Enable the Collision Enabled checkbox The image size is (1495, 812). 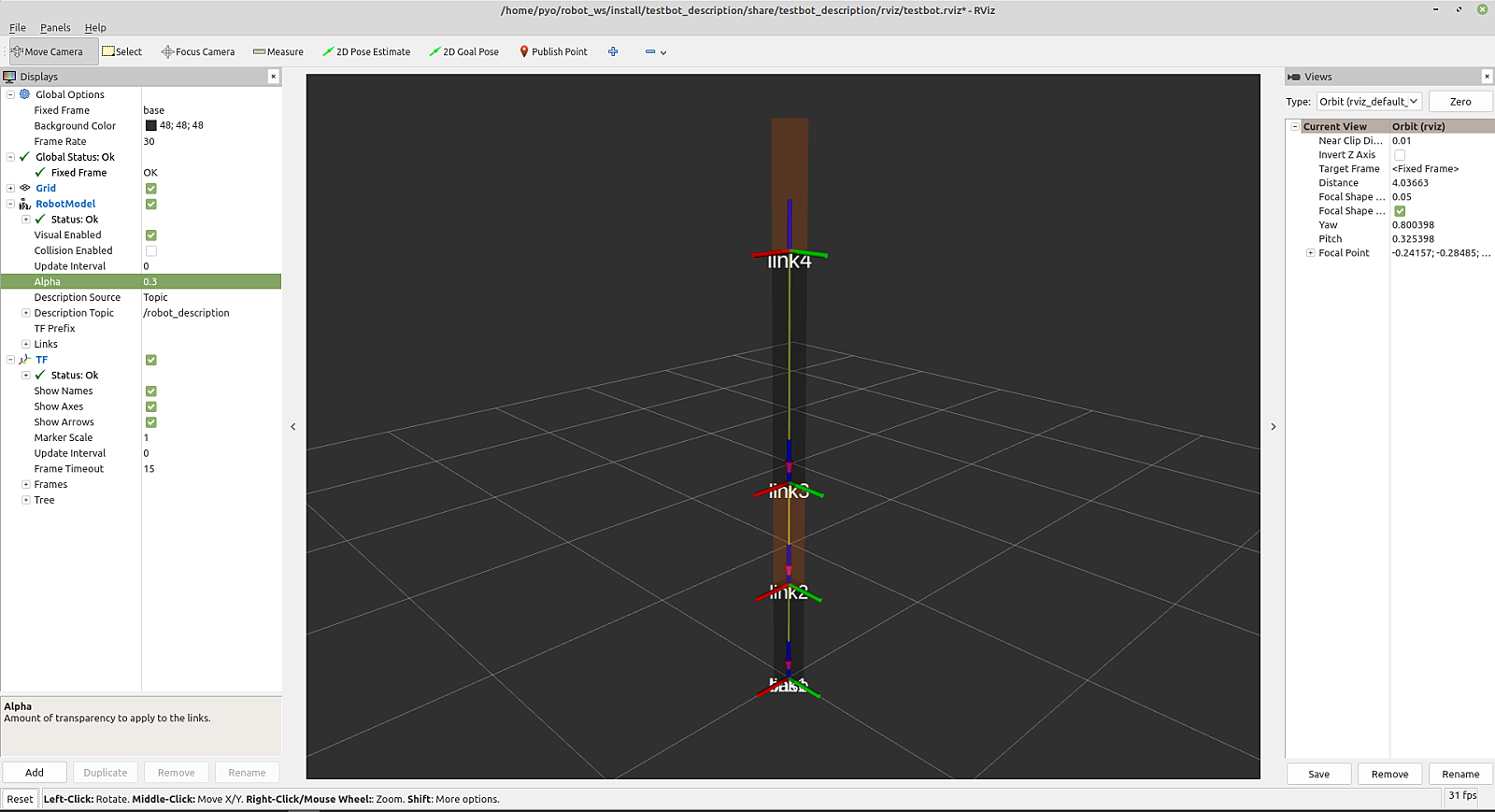tap(151, 251)
